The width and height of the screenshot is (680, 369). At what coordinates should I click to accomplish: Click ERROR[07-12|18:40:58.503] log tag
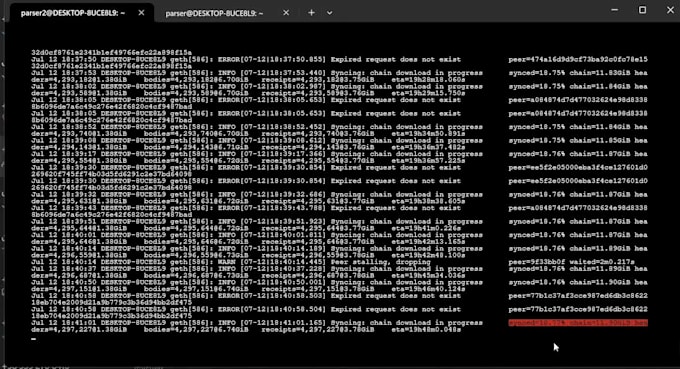point(271,296)
